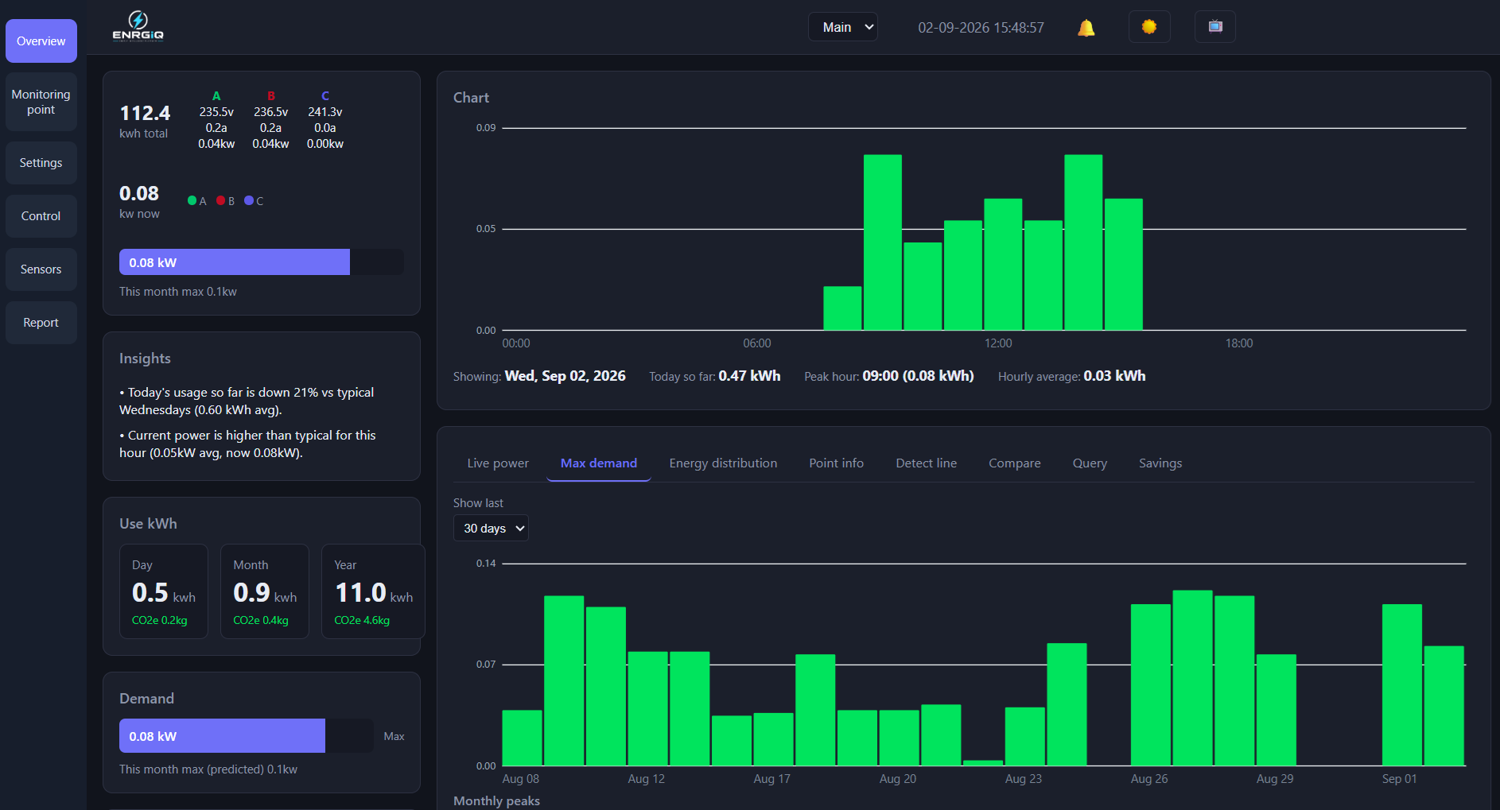Click the Use kWh heading
1500x810 pixels.
point(148,523)
